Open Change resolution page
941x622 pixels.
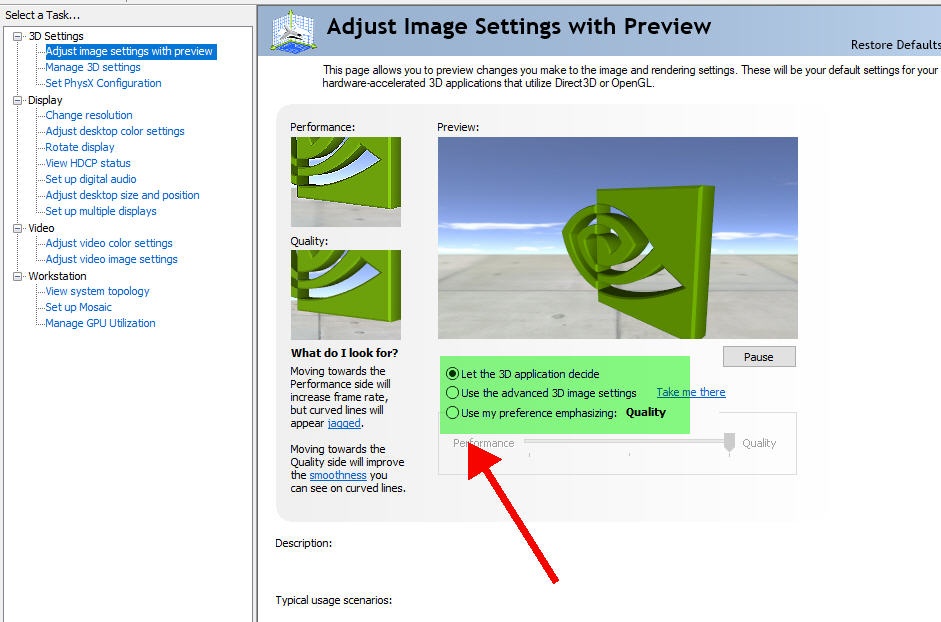coord(89,115)
